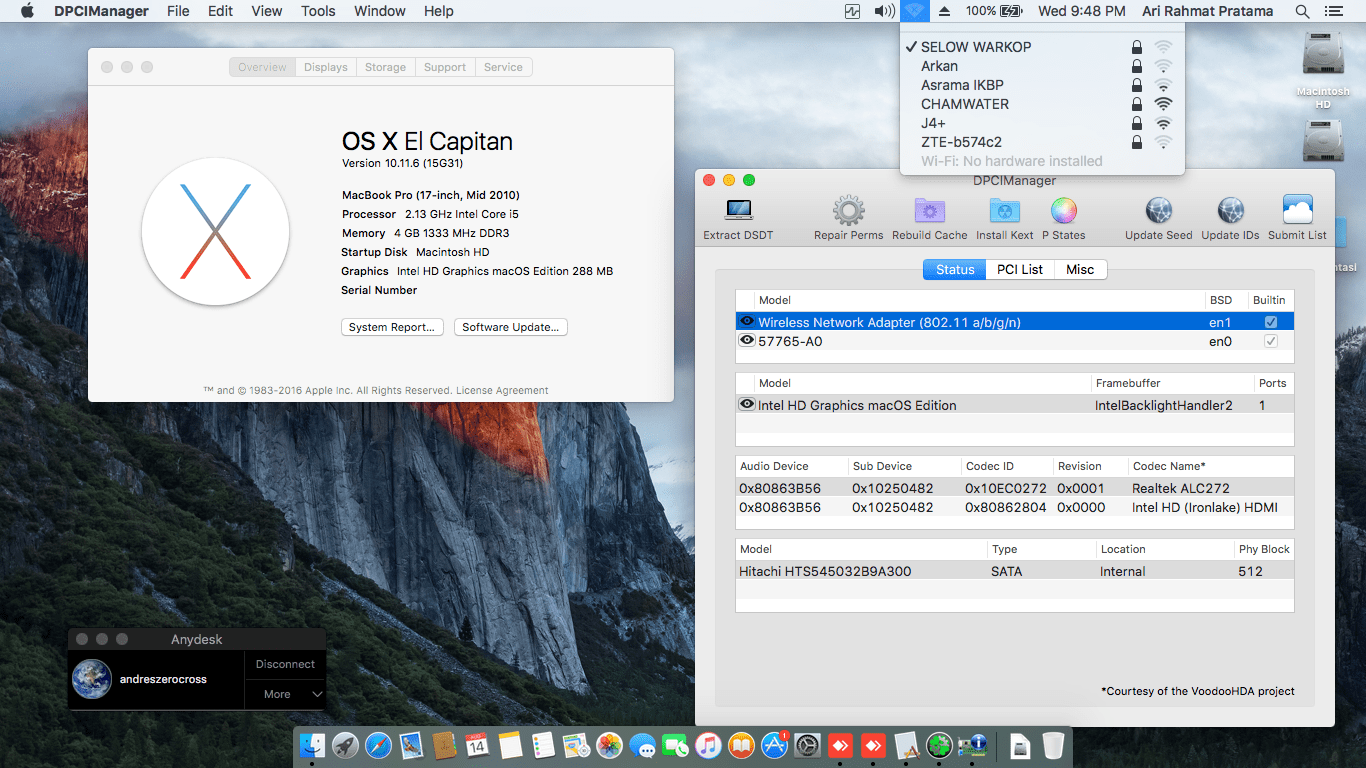This screenshot has width=1366, height=768.
Task: Launch iTunes from the Dock
Action: tap(708, 745)
